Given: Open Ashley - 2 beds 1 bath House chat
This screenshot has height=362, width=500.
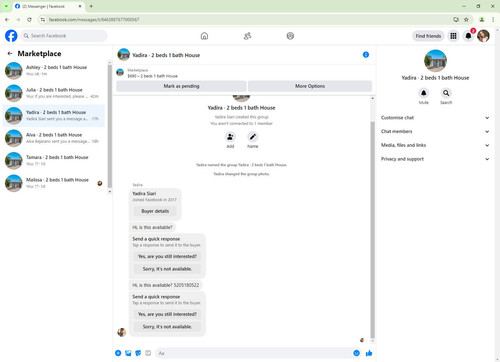Looking at the screenshot, I should coord(54,70).
